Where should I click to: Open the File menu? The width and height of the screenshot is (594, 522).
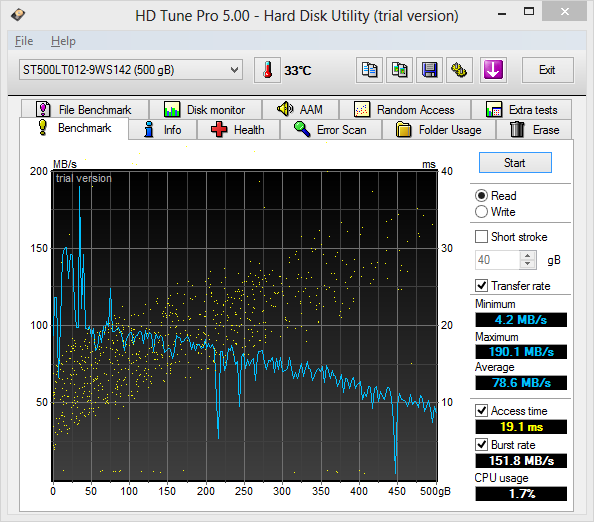tap(24, 41)
